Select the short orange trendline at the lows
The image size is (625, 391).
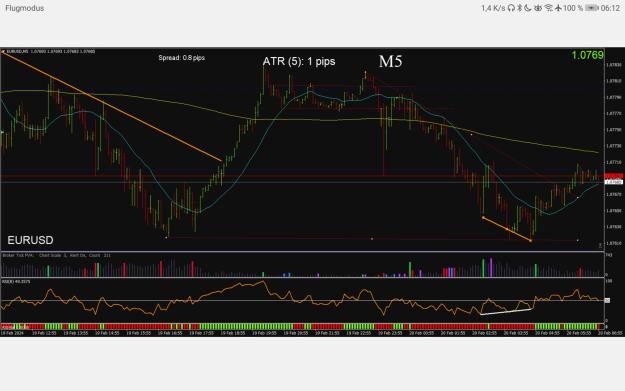point(507,229)
